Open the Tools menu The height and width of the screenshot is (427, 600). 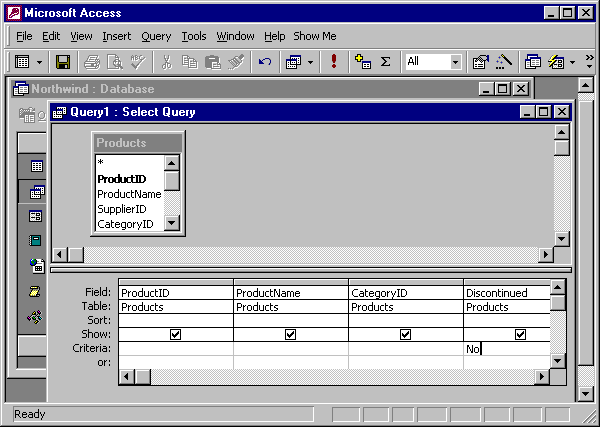tap(194, 36)
